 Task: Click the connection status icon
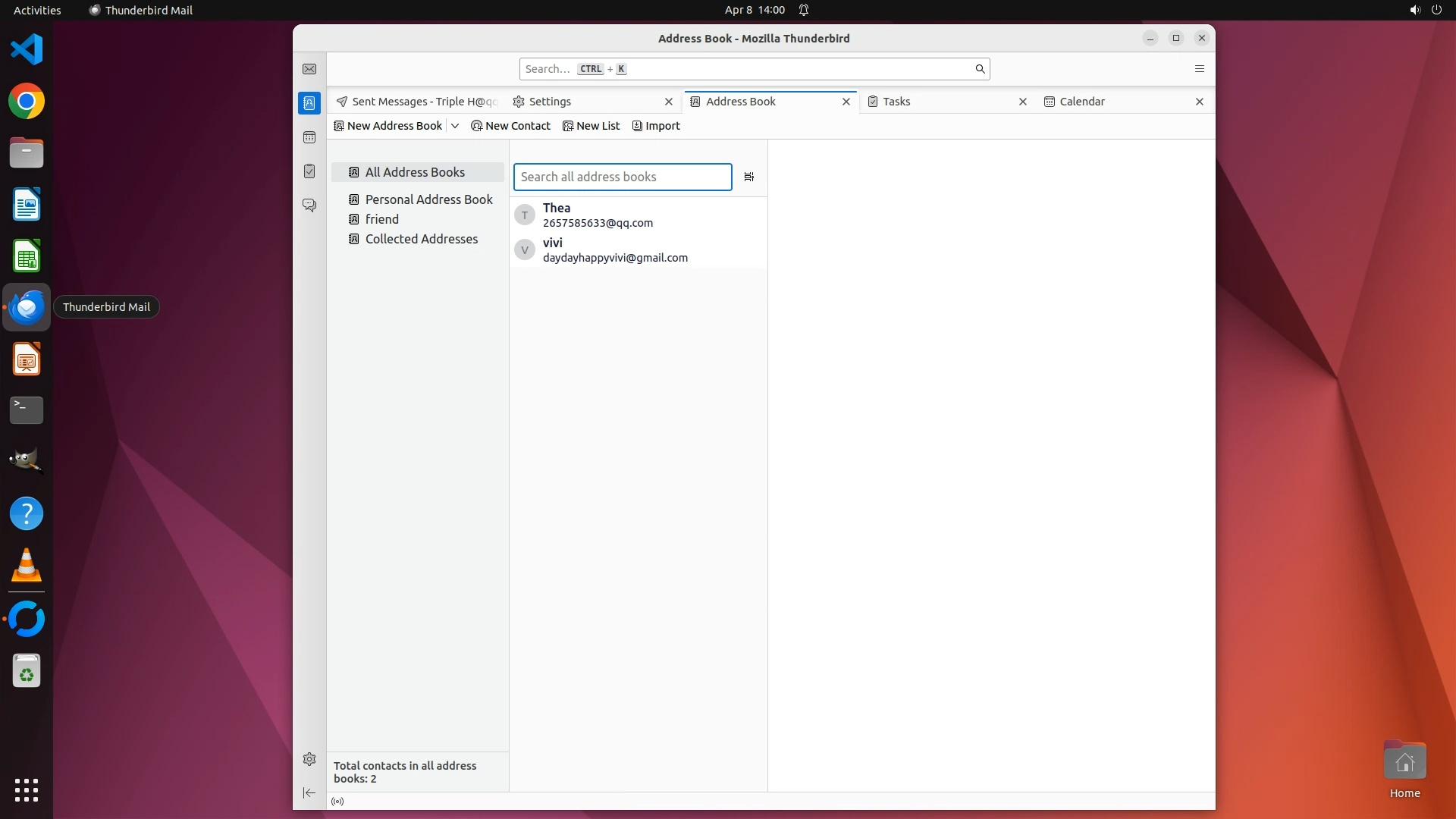[337, 802]
